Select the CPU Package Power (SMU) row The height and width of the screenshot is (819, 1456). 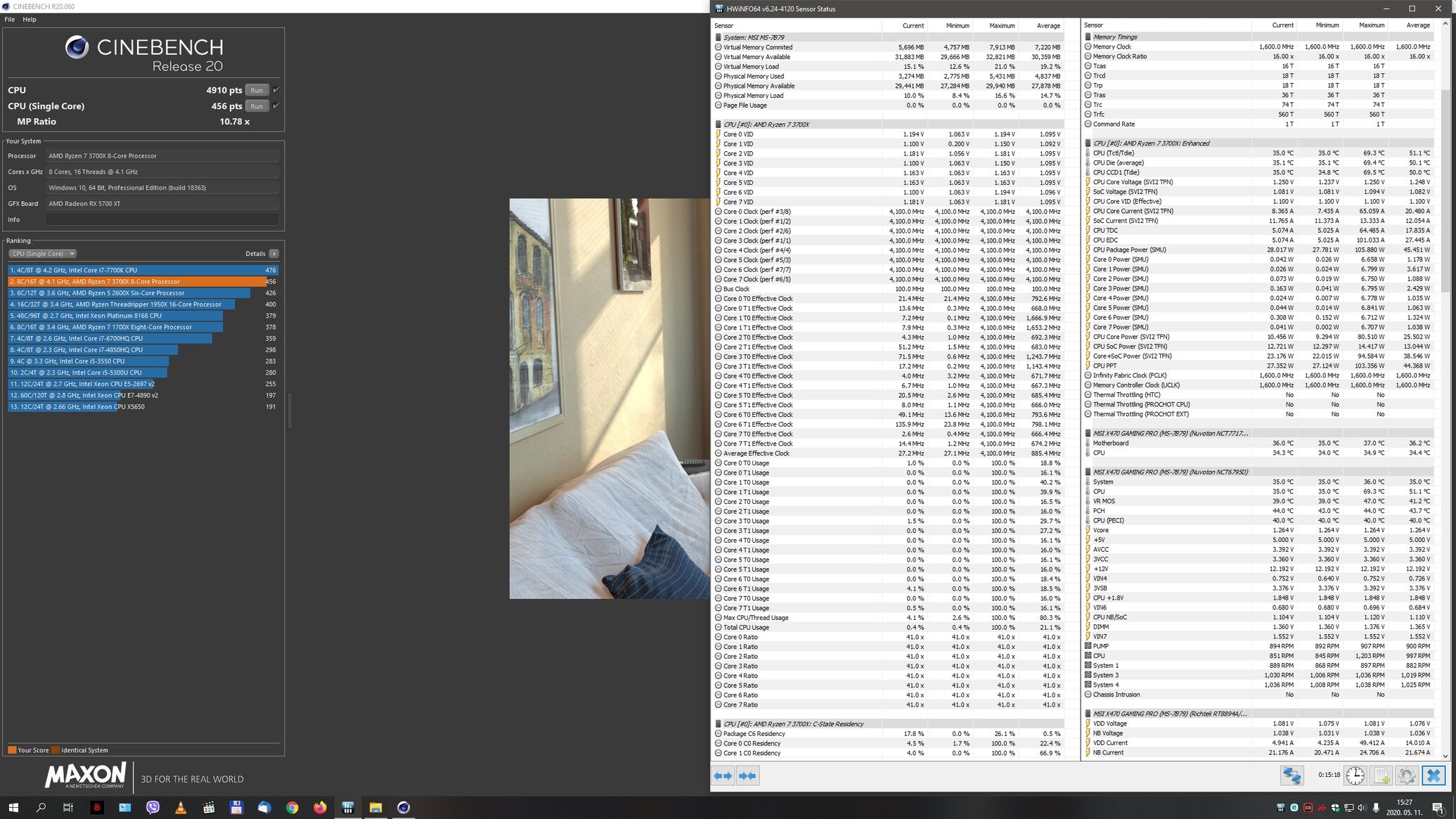1258,250
